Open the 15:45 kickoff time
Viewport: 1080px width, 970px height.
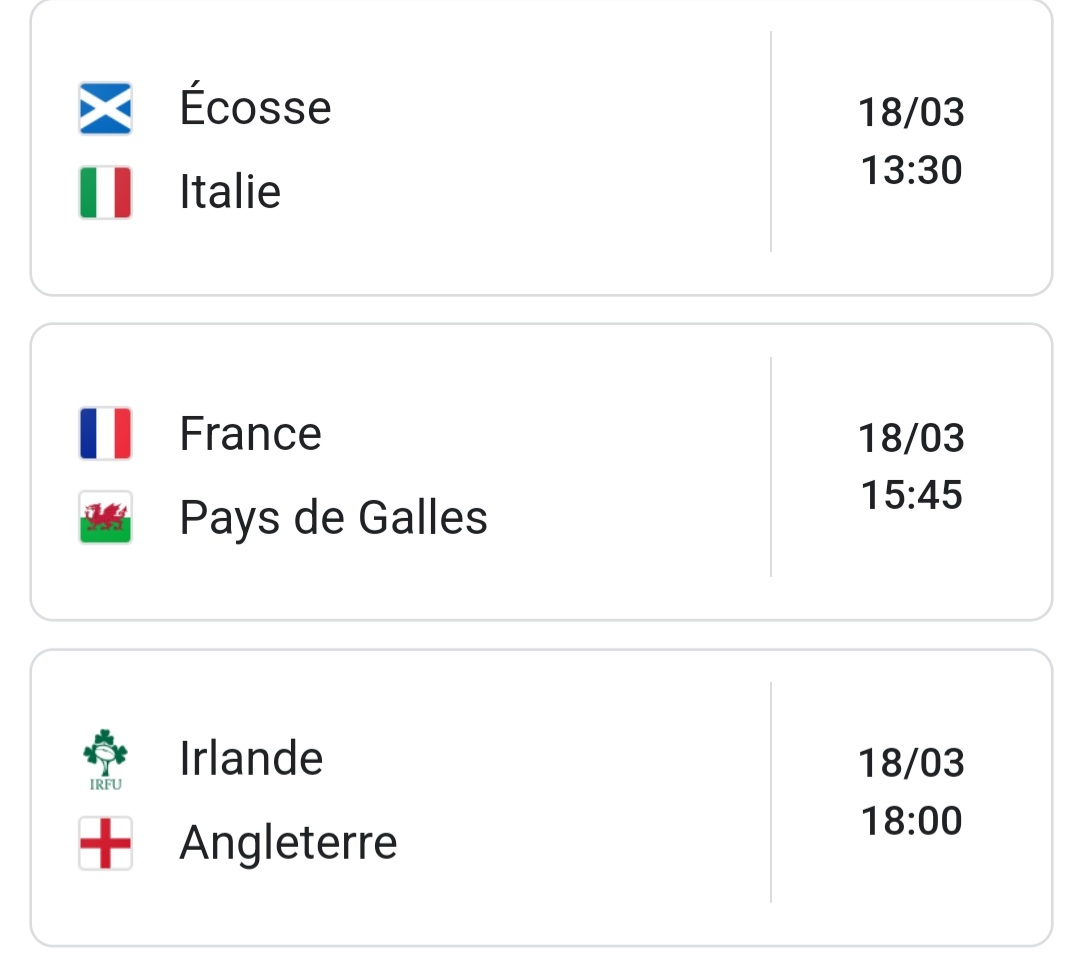point(911,495)
